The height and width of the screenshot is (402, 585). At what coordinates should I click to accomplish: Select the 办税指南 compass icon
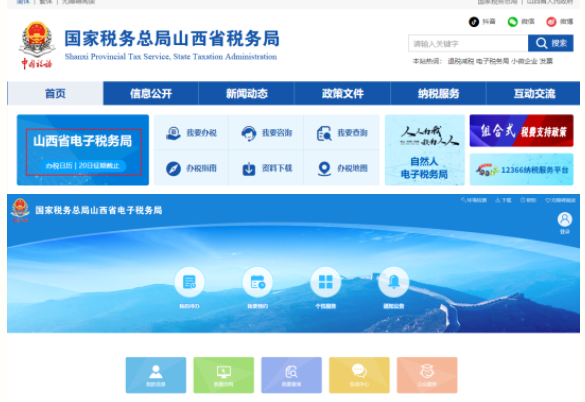(173, 169)
